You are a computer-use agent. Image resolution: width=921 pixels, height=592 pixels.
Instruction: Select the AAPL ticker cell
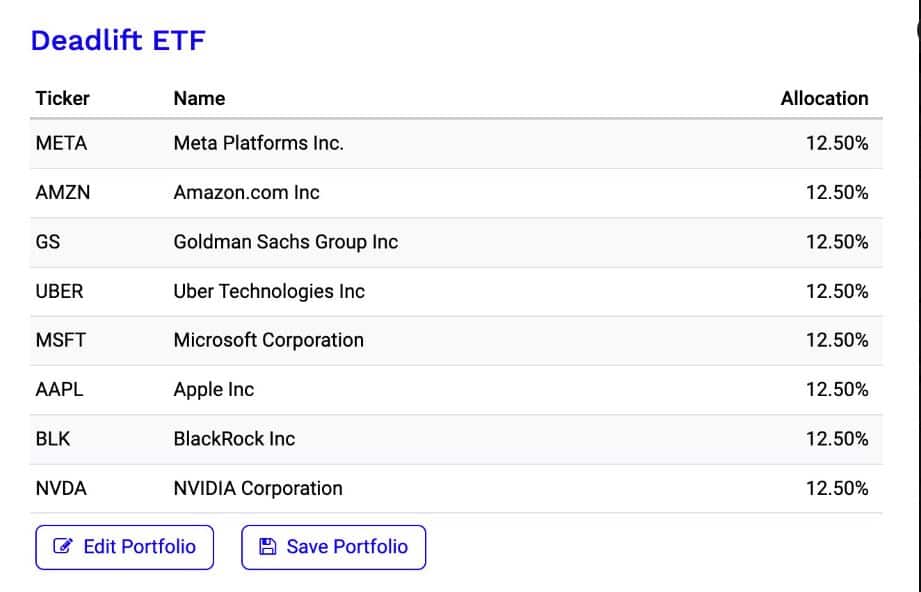(x=59, y=389)
